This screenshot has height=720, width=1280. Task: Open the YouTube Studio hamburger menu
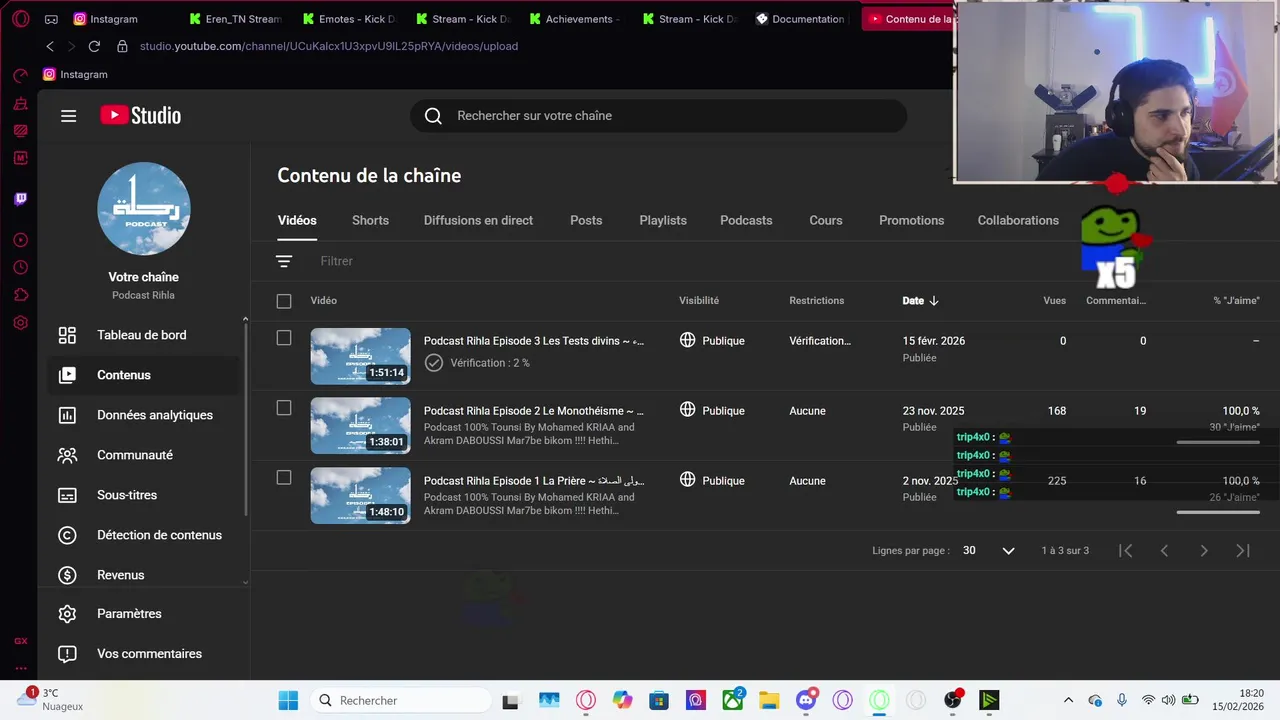point(68,116)
